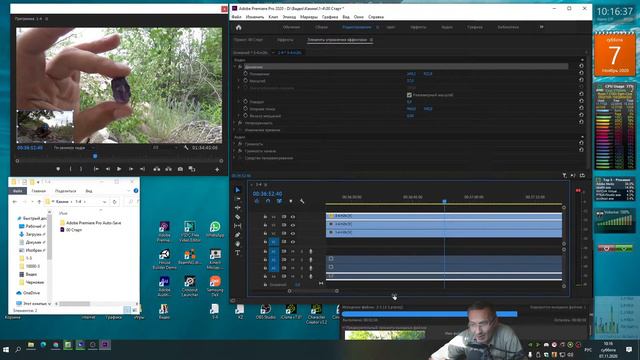640x360 pixels.
Task: Click the Lift button in Program monitor
Action: pyautogui.click(x=157, y=169)
